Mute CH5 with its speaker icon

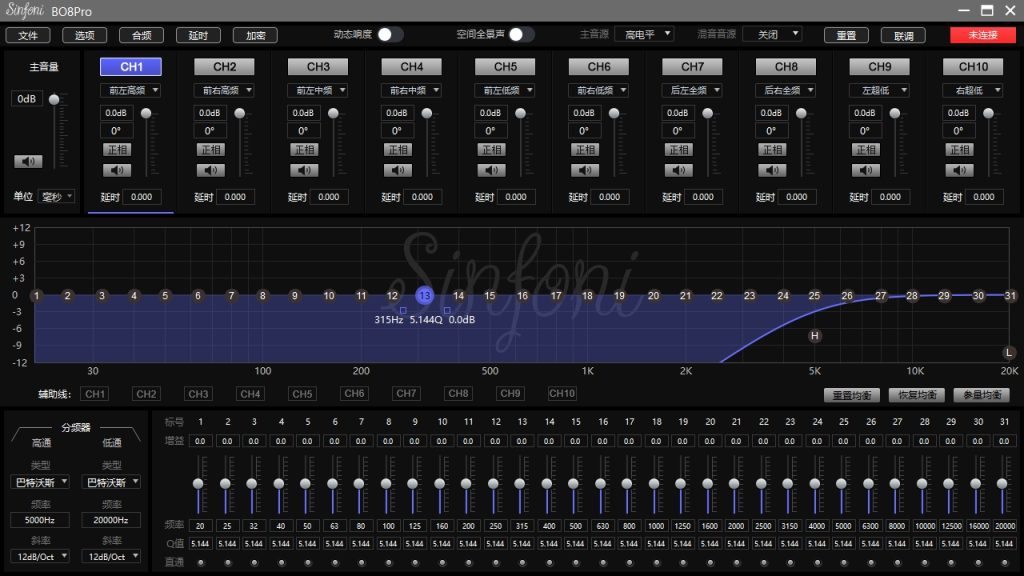pos(491,170)
